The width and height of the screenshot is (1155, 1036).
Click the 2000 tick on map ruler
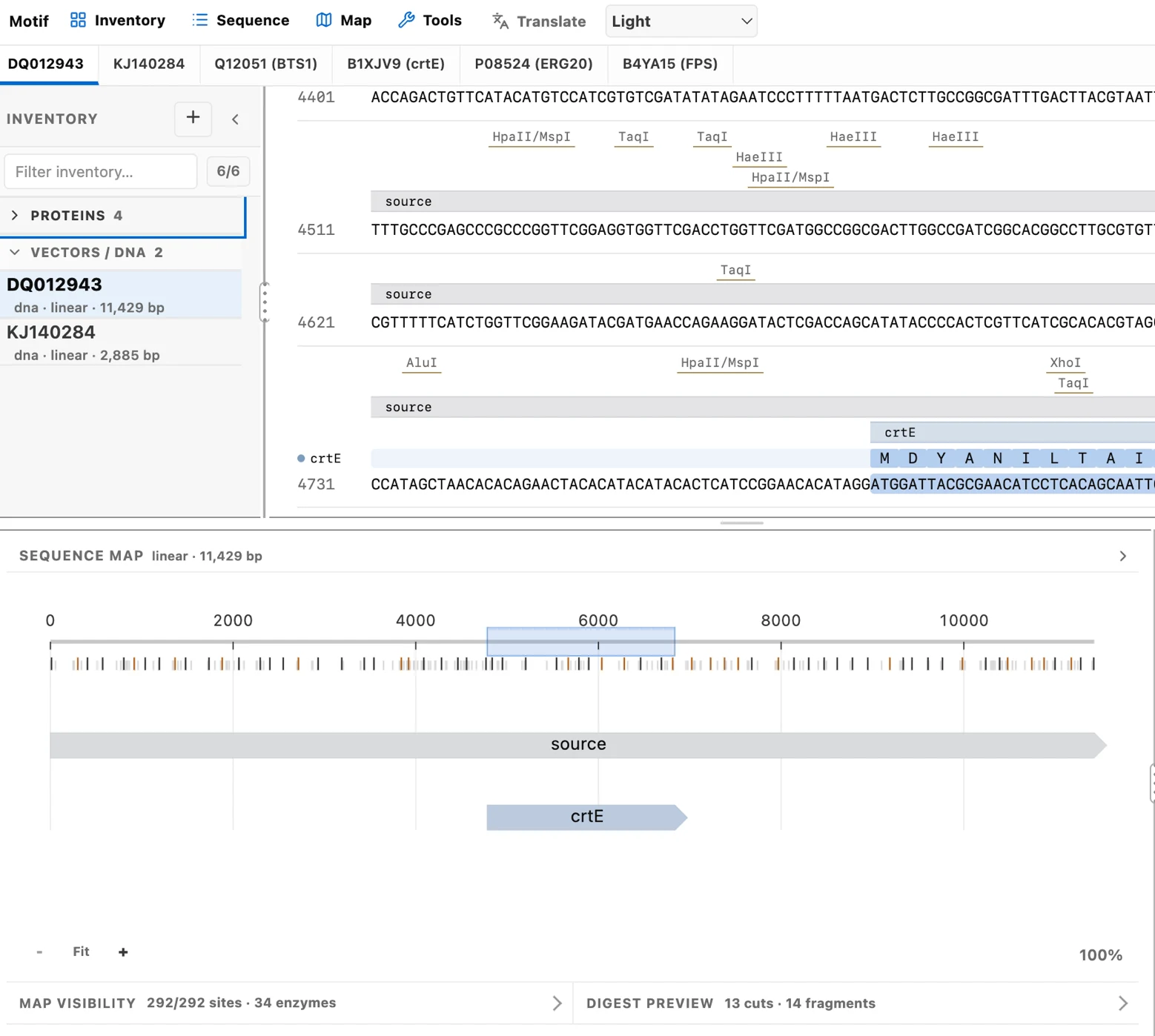point(233,620)
